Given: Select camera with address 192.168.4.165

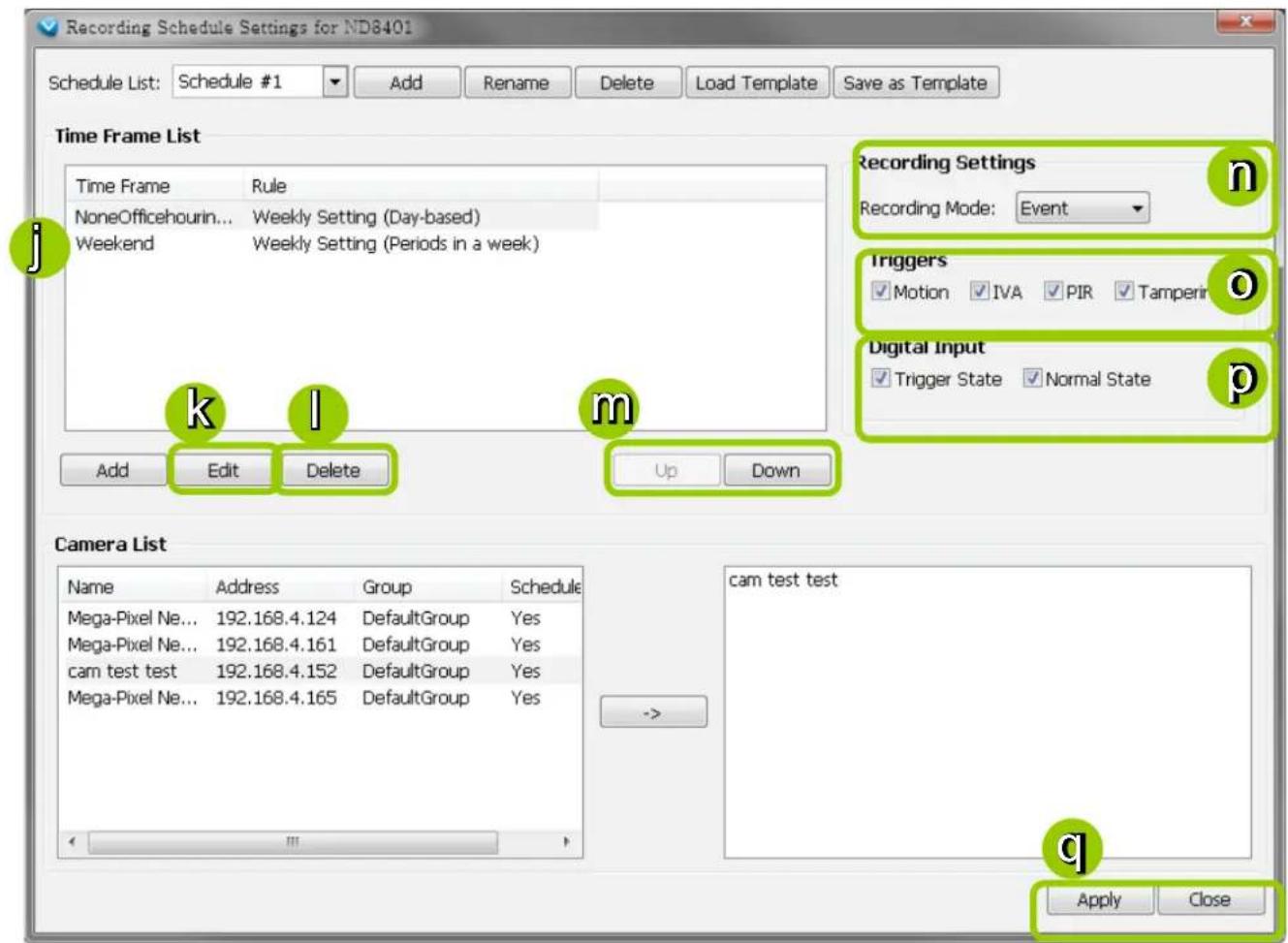Looking at the screenshot, I should coord(321,698).
